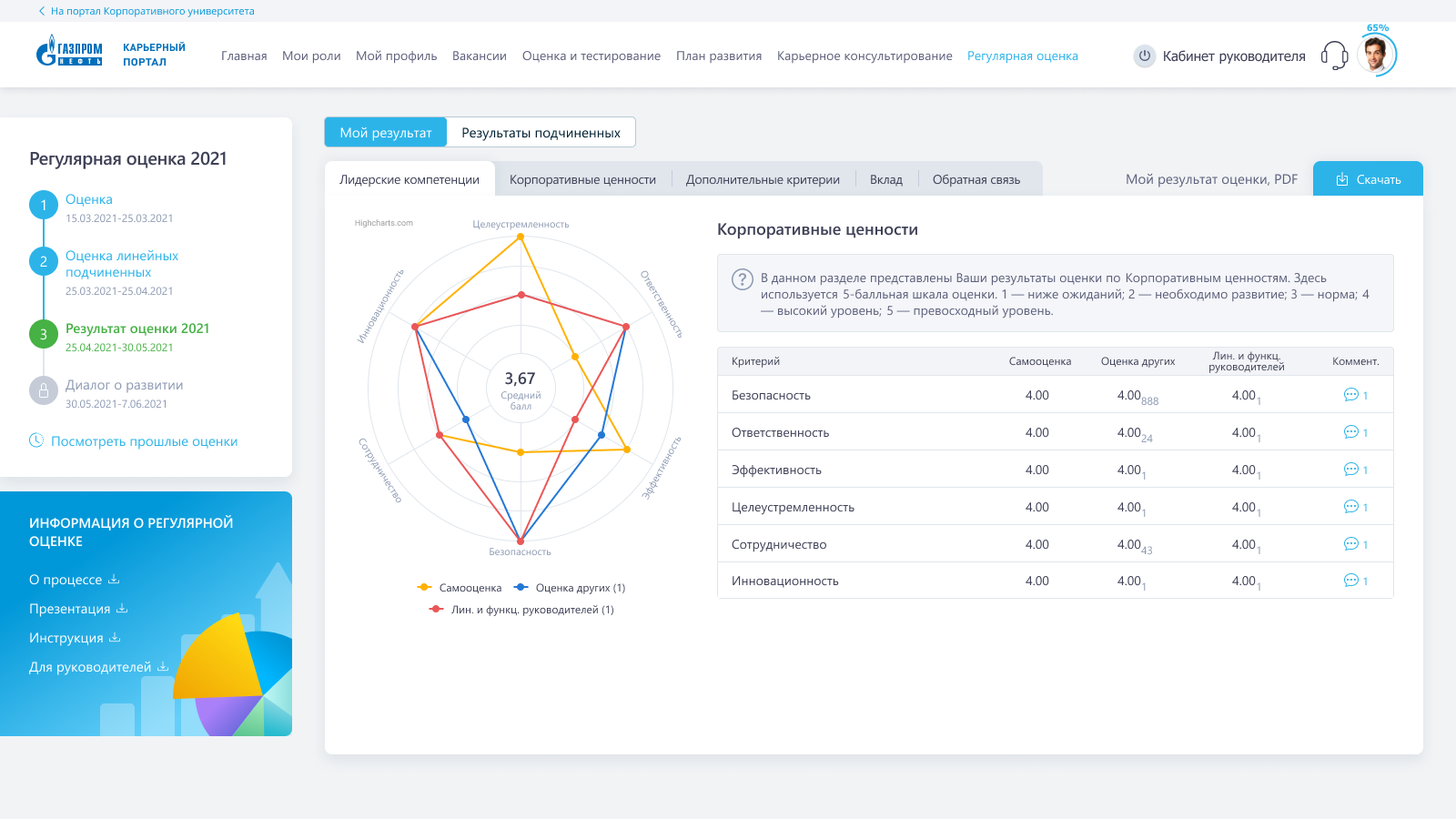Open the Корпоративные ценности tab
The height and width of the screenshot is (819, 1456).
(582, 180)
